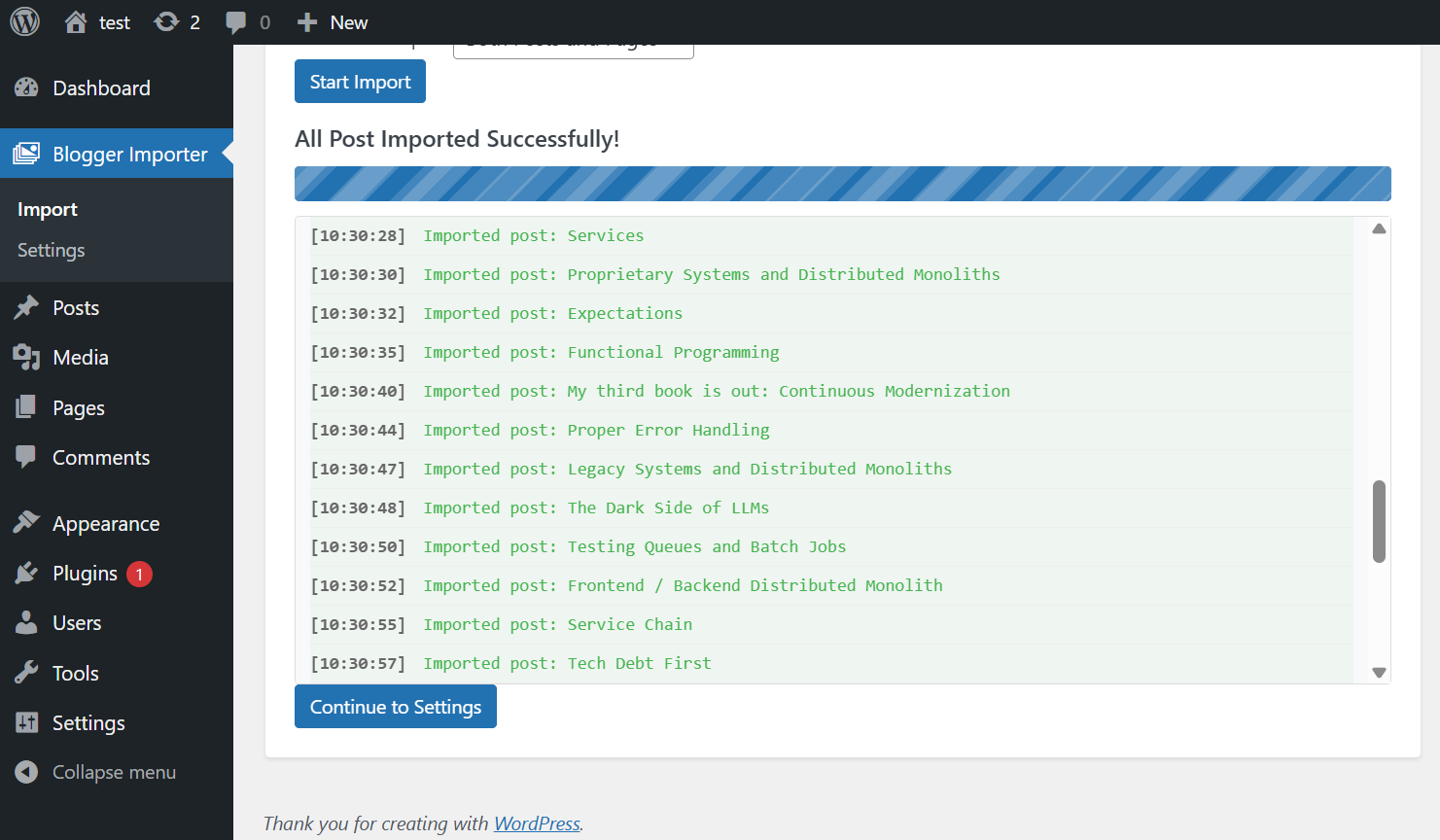Click the Posts pin icon
Image resolution: width=1440 pixels, height=840 pixels.
pos(26,307)
